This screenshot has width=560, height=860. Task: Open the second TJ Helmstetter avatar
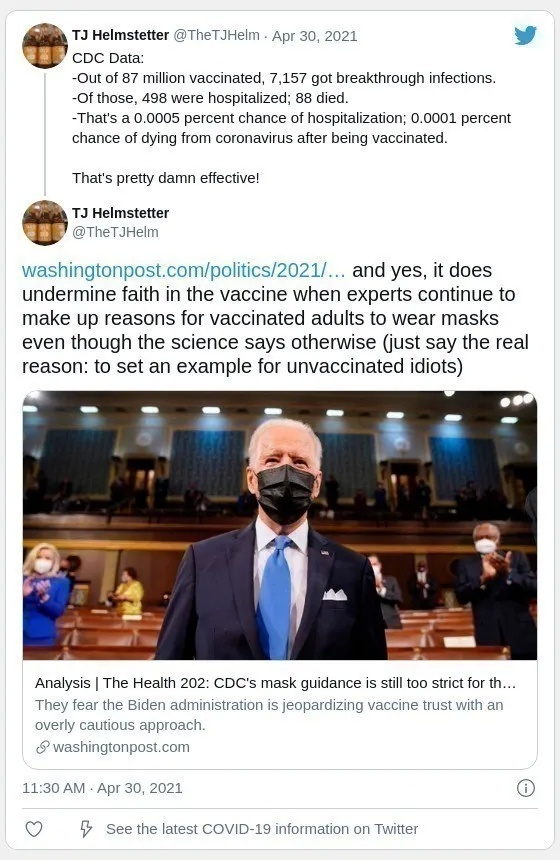(44, 223)
